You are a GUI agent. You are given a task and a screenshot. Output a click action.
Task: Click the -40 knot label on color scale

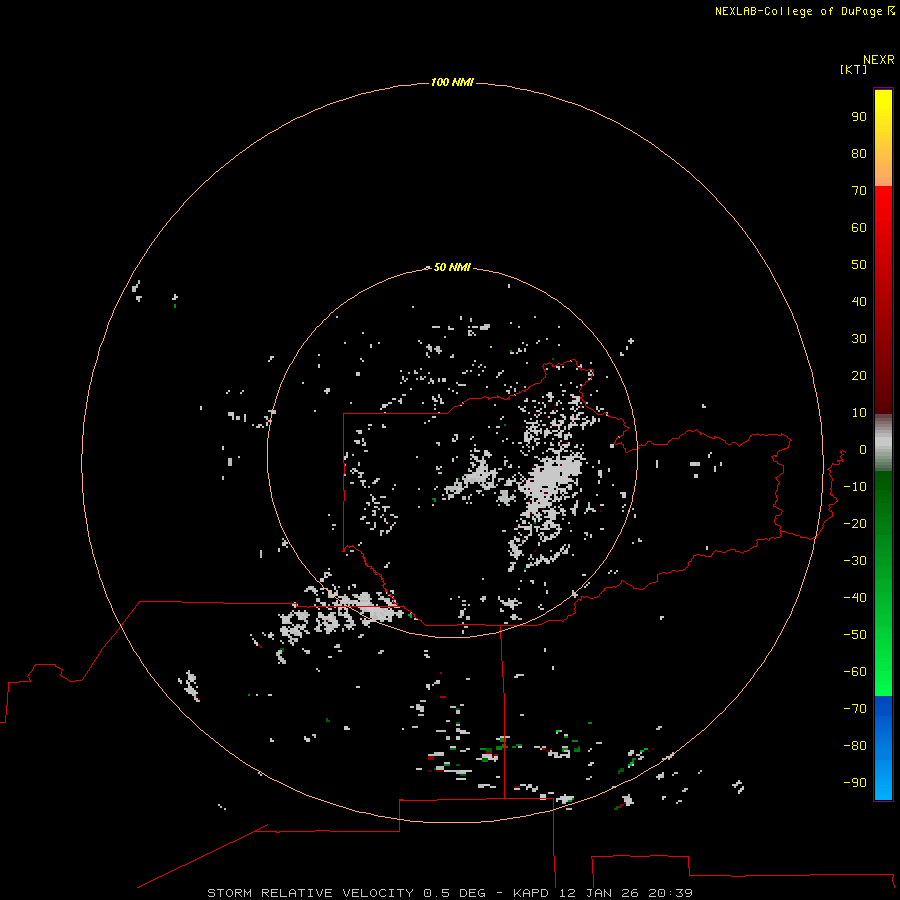[855, 598]
